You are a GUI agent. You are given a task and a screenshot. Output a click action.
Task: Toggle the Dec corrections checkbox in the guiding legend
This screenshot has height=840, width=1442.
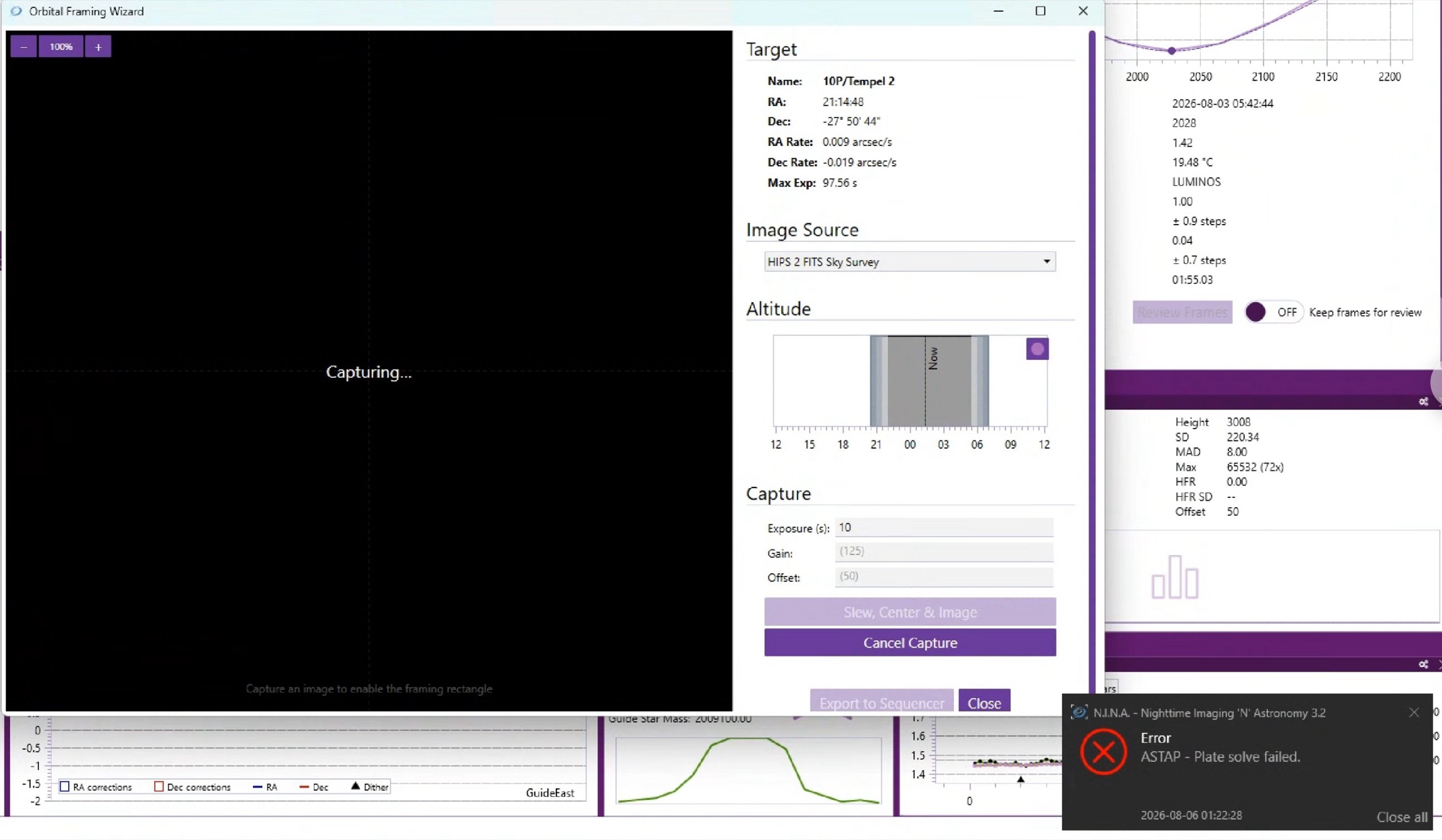[159, 787]
